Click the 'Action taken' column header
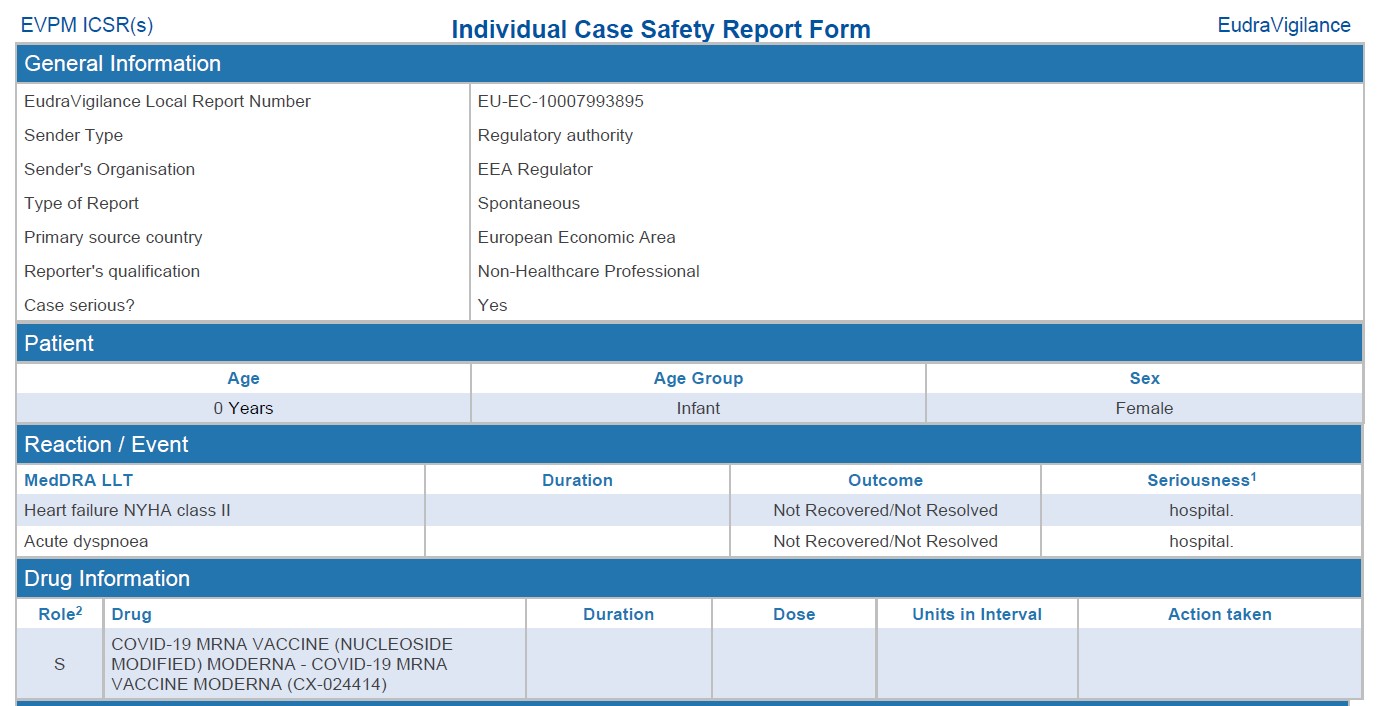Screen dimensions: 1385x706 [x=1220, y=615]
